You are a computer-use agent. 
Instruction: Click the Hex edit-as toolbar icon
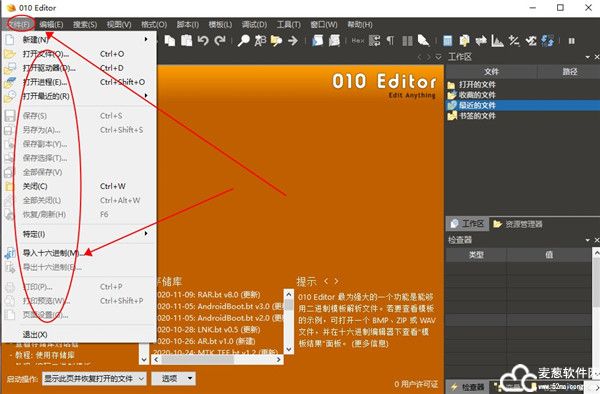pyautogui.click(x=358, y=41)
